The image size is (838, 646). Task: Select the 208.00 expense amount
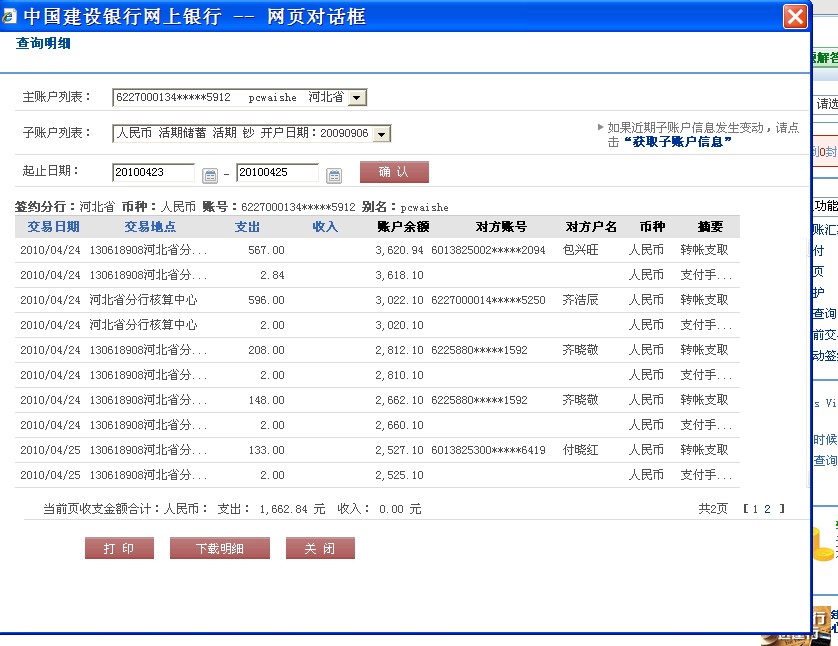(266, 350)
